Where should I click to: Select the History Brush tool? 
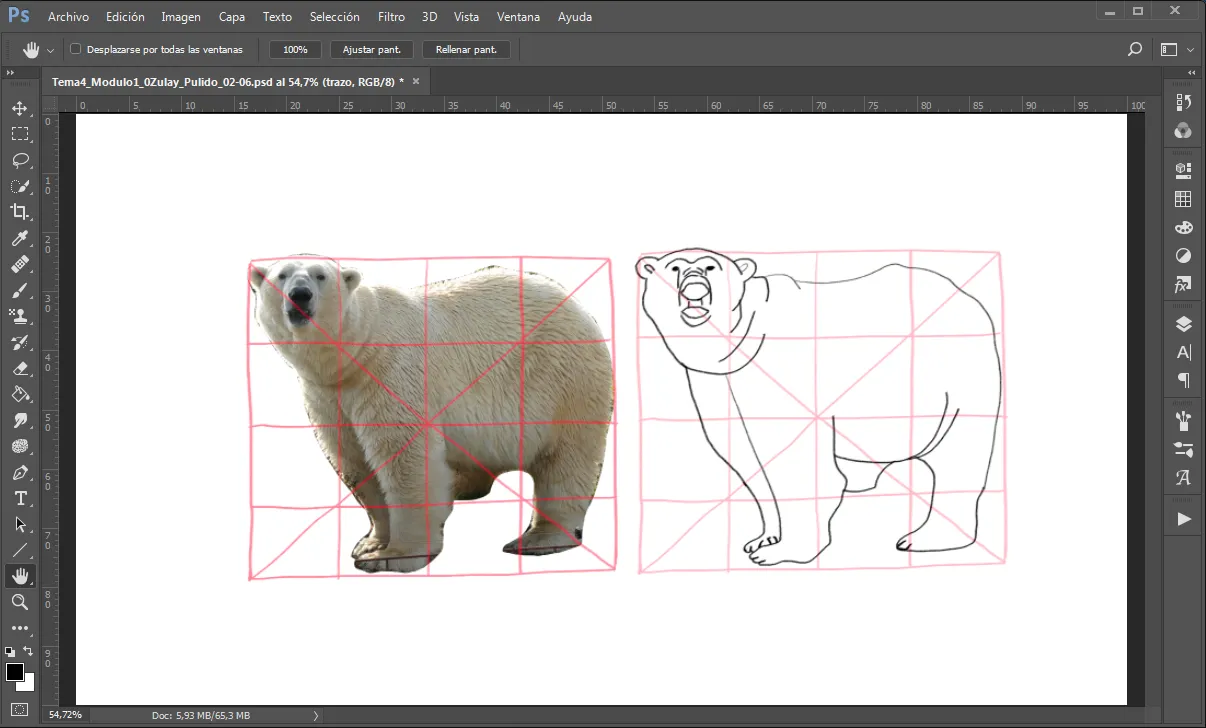pos(19,342)
